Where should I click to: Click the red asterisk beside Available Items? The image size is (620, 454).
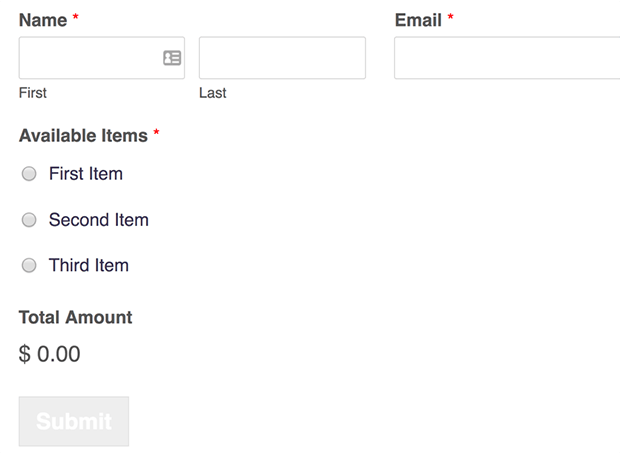(x=156, y=132)
